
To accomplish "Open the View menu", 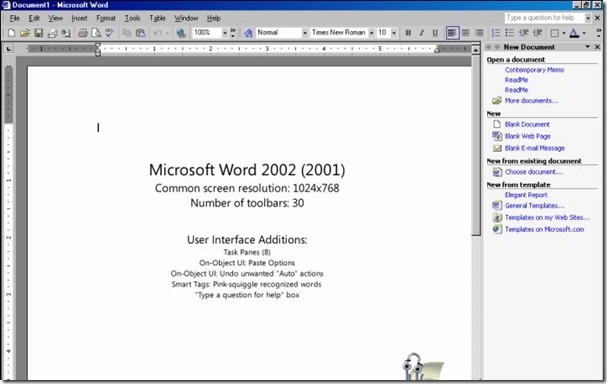I will tap(55, 18).
